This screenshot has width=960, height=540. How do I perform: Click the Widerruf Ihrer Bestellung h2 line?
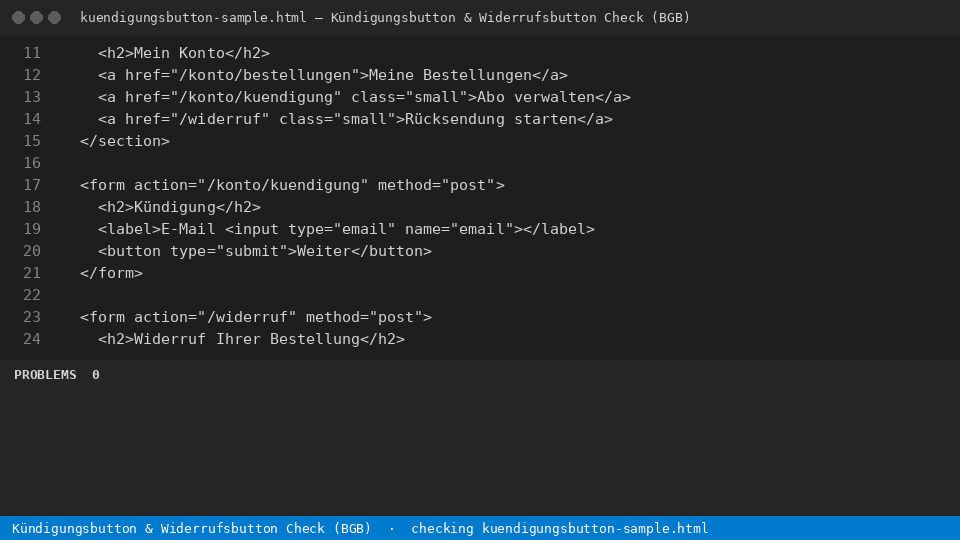point(251,340)
